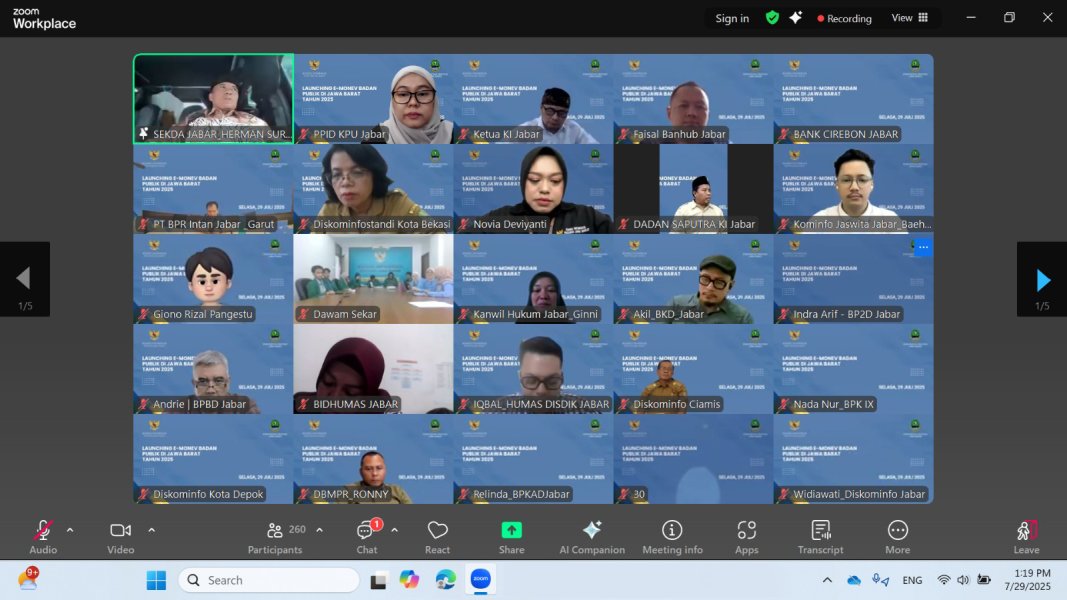Go to next page of participants
The width and height of the screenshot is (1067, 600).
click(1042, 280)
